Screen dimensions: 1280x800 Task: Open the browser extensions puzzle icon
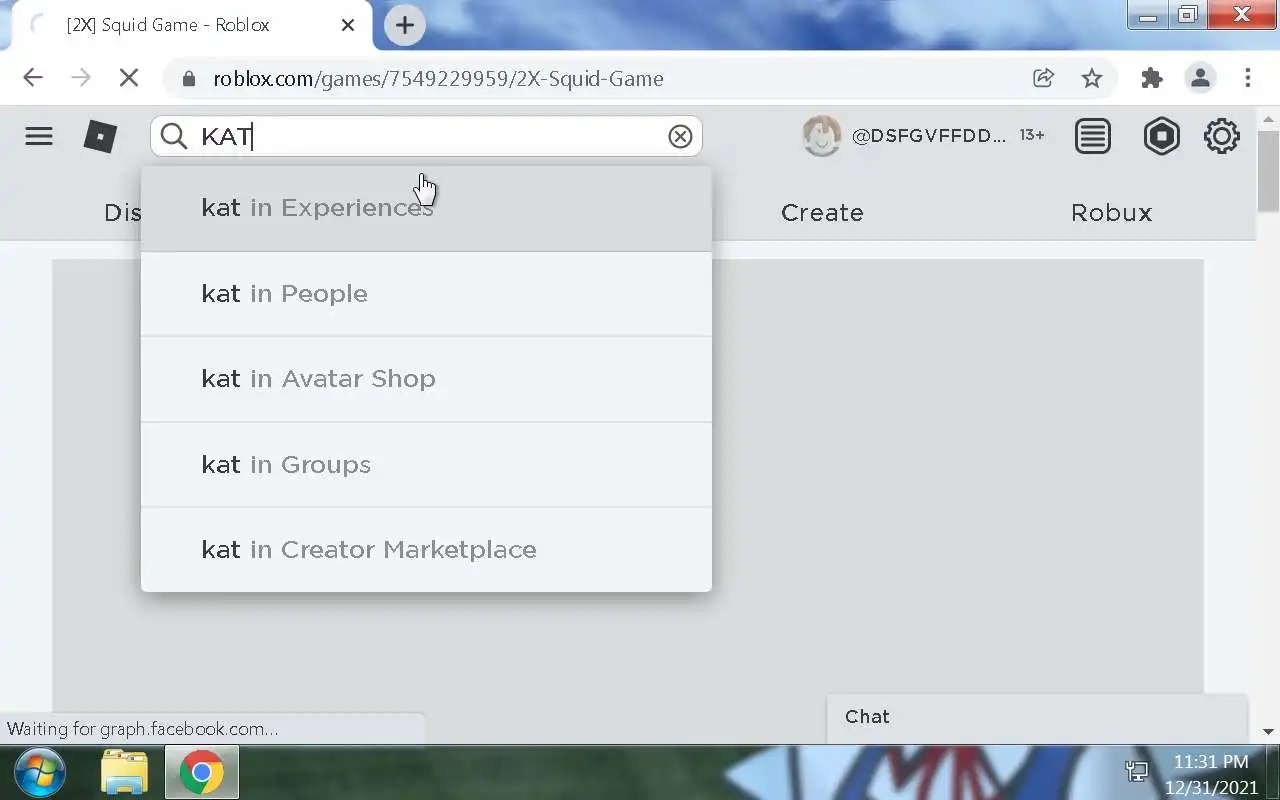coord(1152,78)
